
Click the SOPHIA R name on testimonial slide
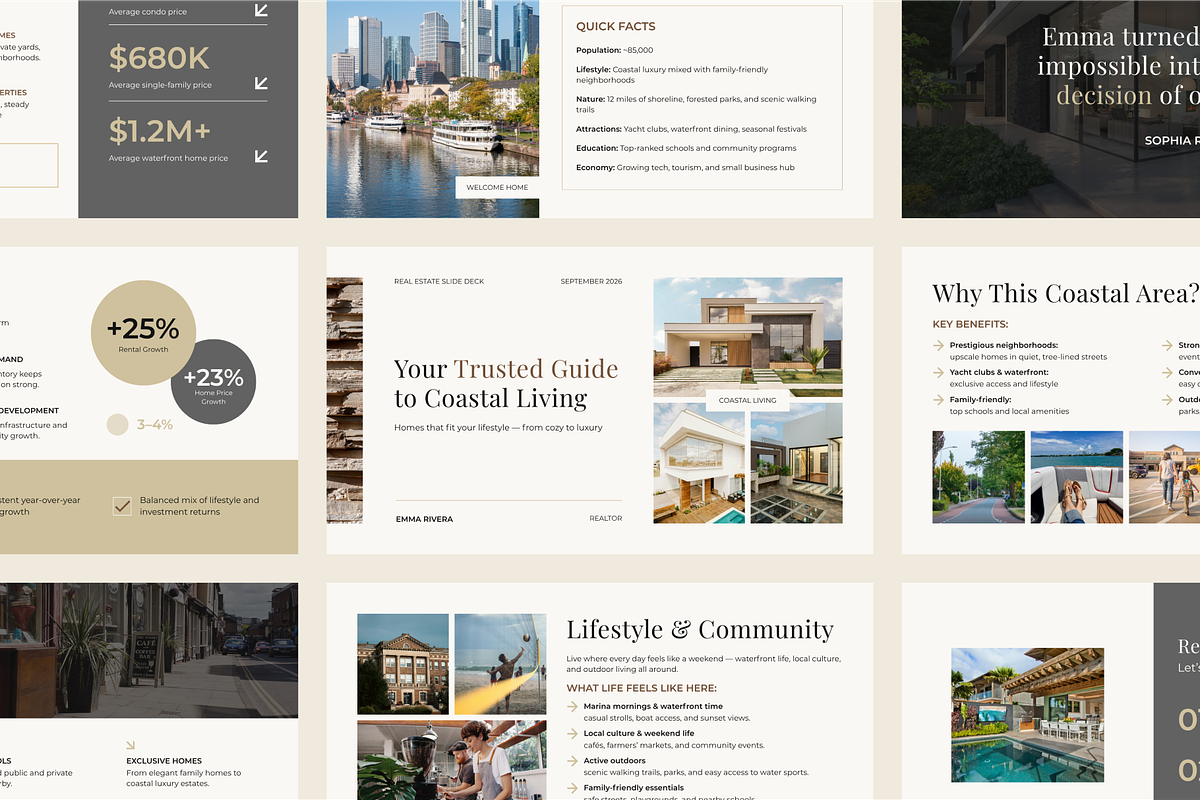pos(1172,141)
